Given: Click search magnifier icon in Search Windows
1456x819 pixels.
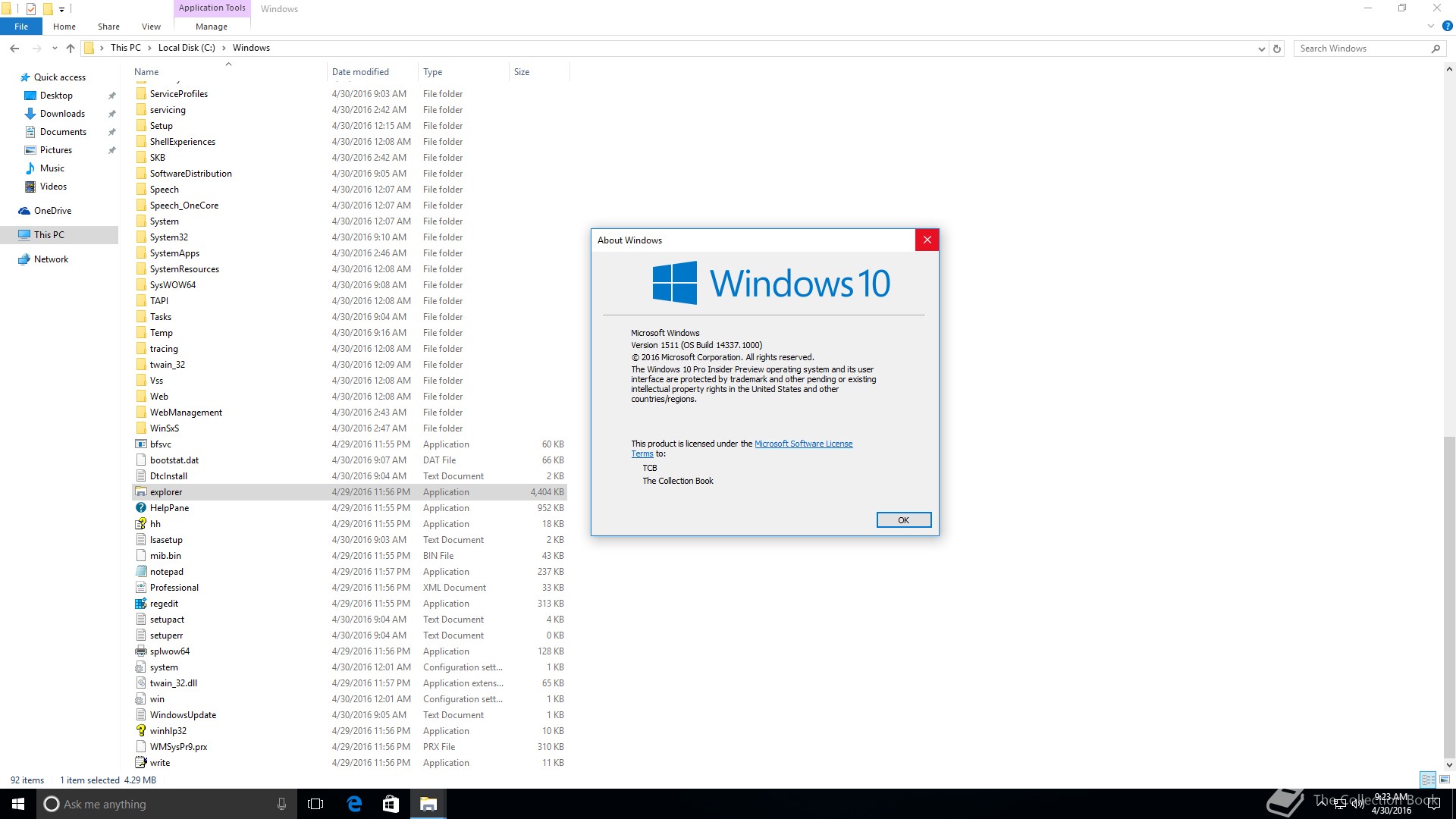Looking at the screenshot, I should [1436, 49].
